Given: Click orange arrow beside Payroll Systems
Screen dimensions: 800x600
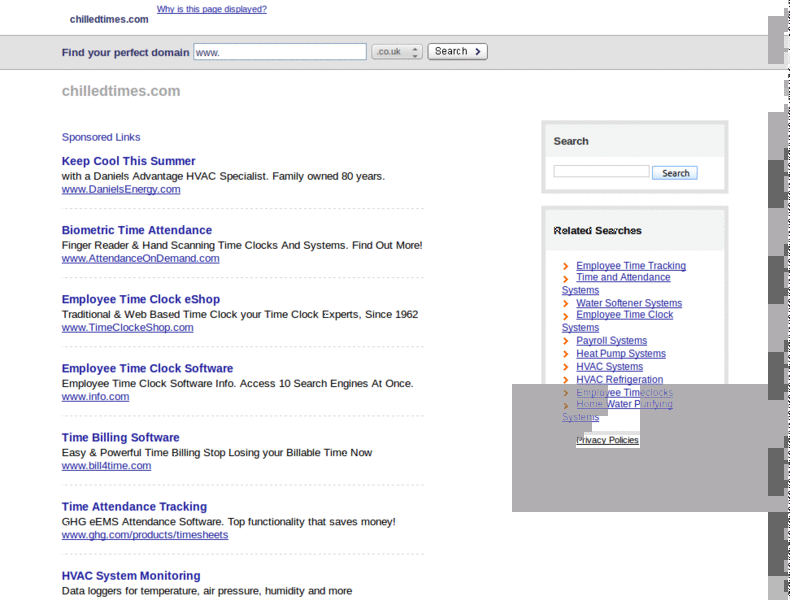Looking at the screenshot, I should (x=565, y=341).
